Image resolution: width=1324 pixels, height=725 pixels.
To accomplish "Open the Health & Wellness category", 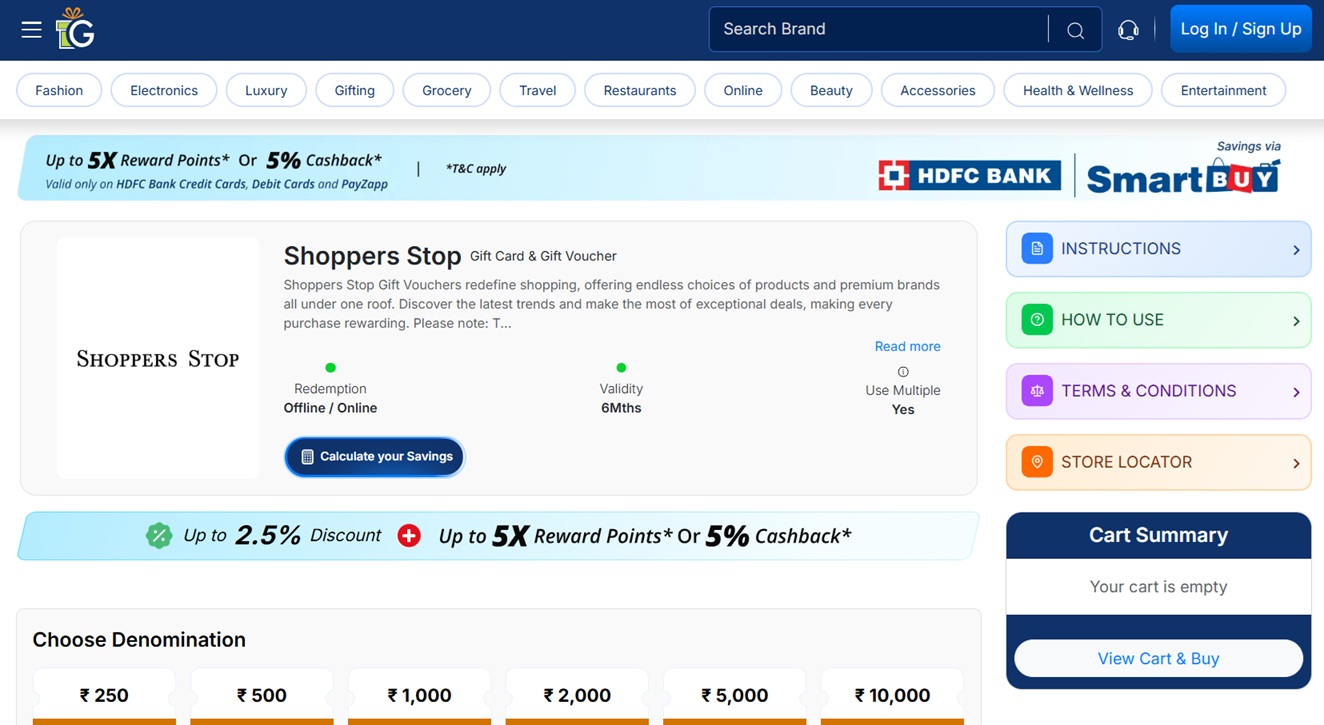I will click(1078, 90).
